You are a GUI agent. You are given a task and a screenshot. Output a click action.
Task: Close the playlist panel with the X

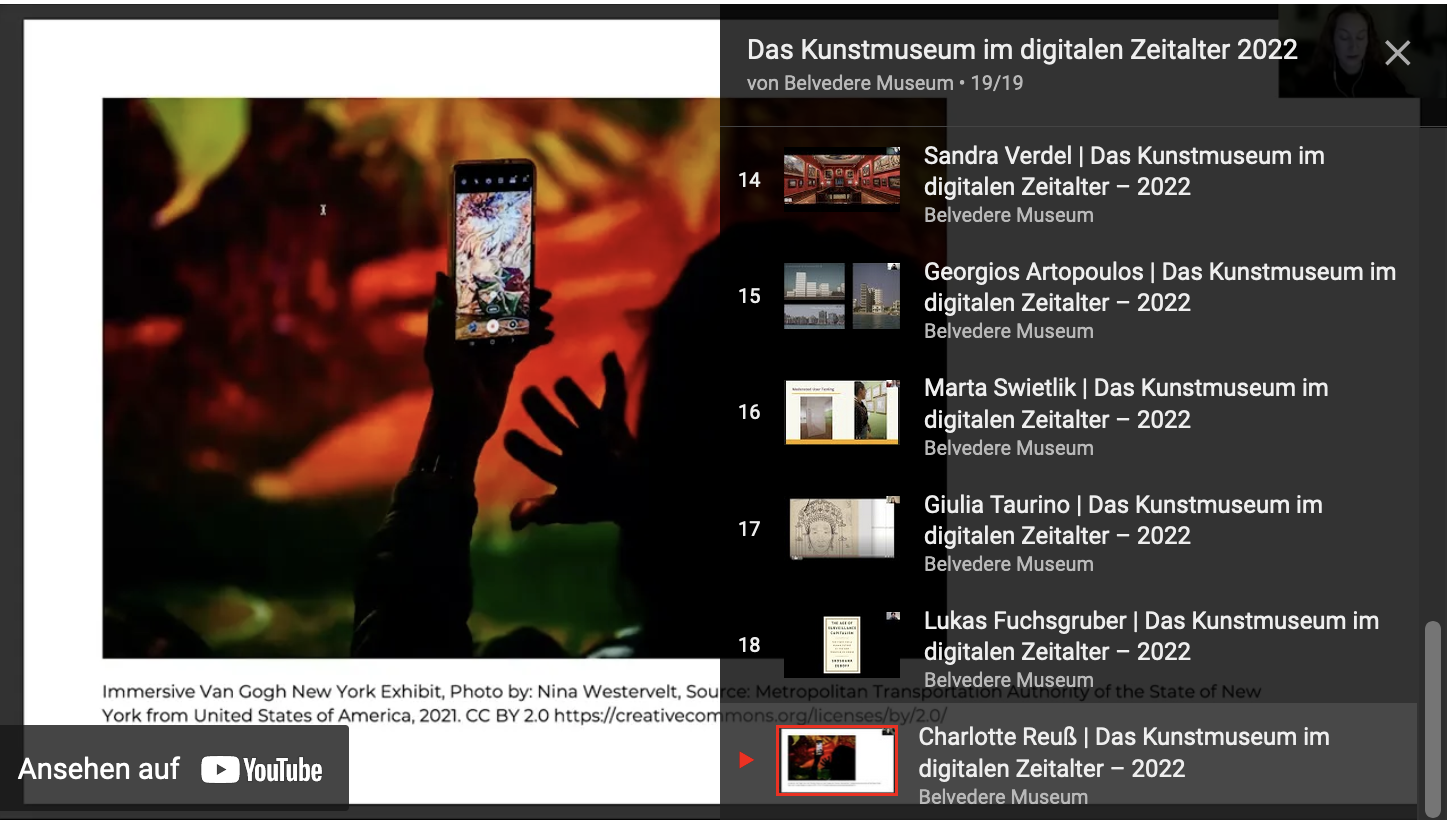(1397, 53)
